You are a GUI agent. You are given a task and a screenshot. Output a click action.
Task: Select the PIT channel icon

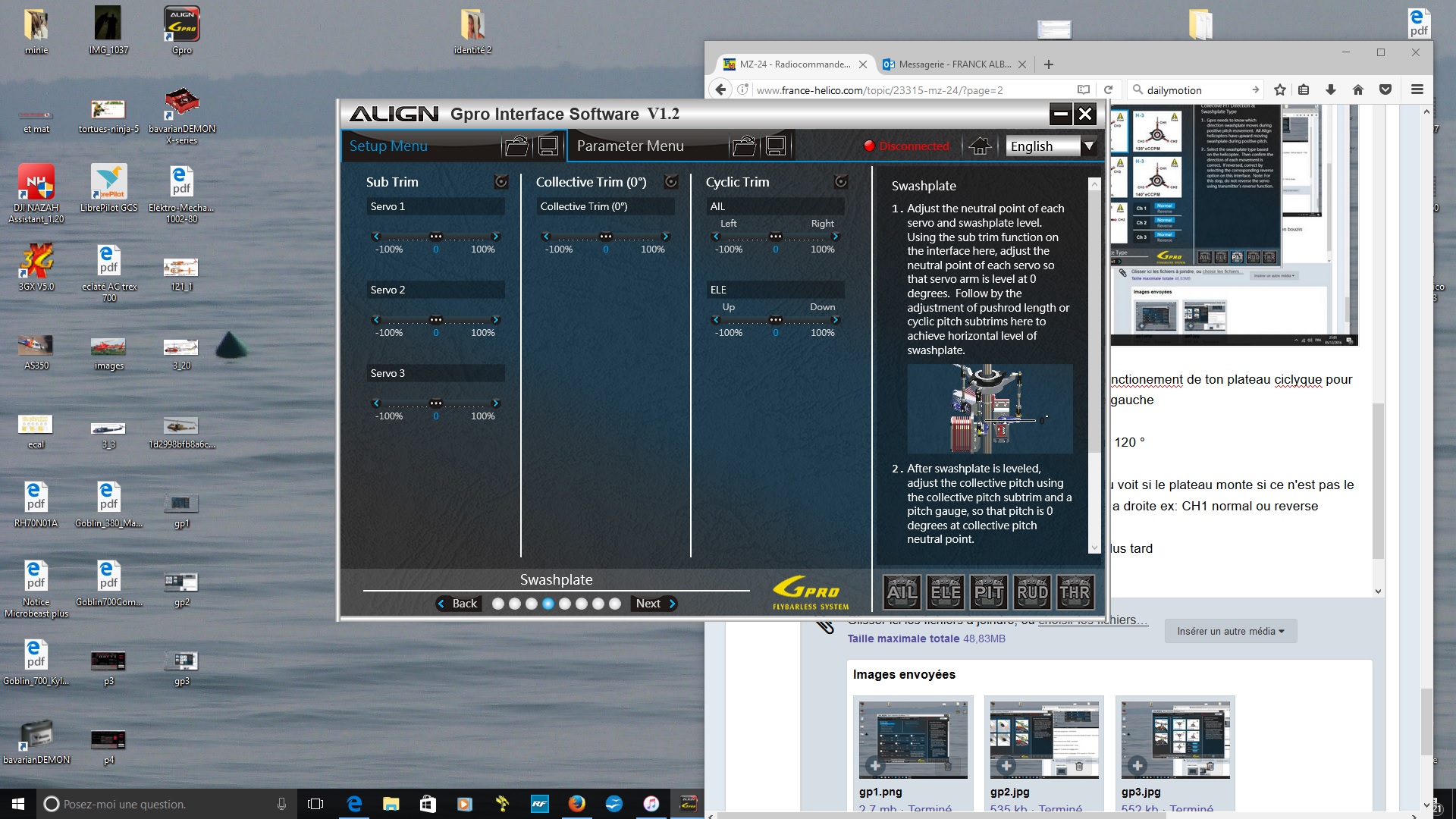[989, 592]
